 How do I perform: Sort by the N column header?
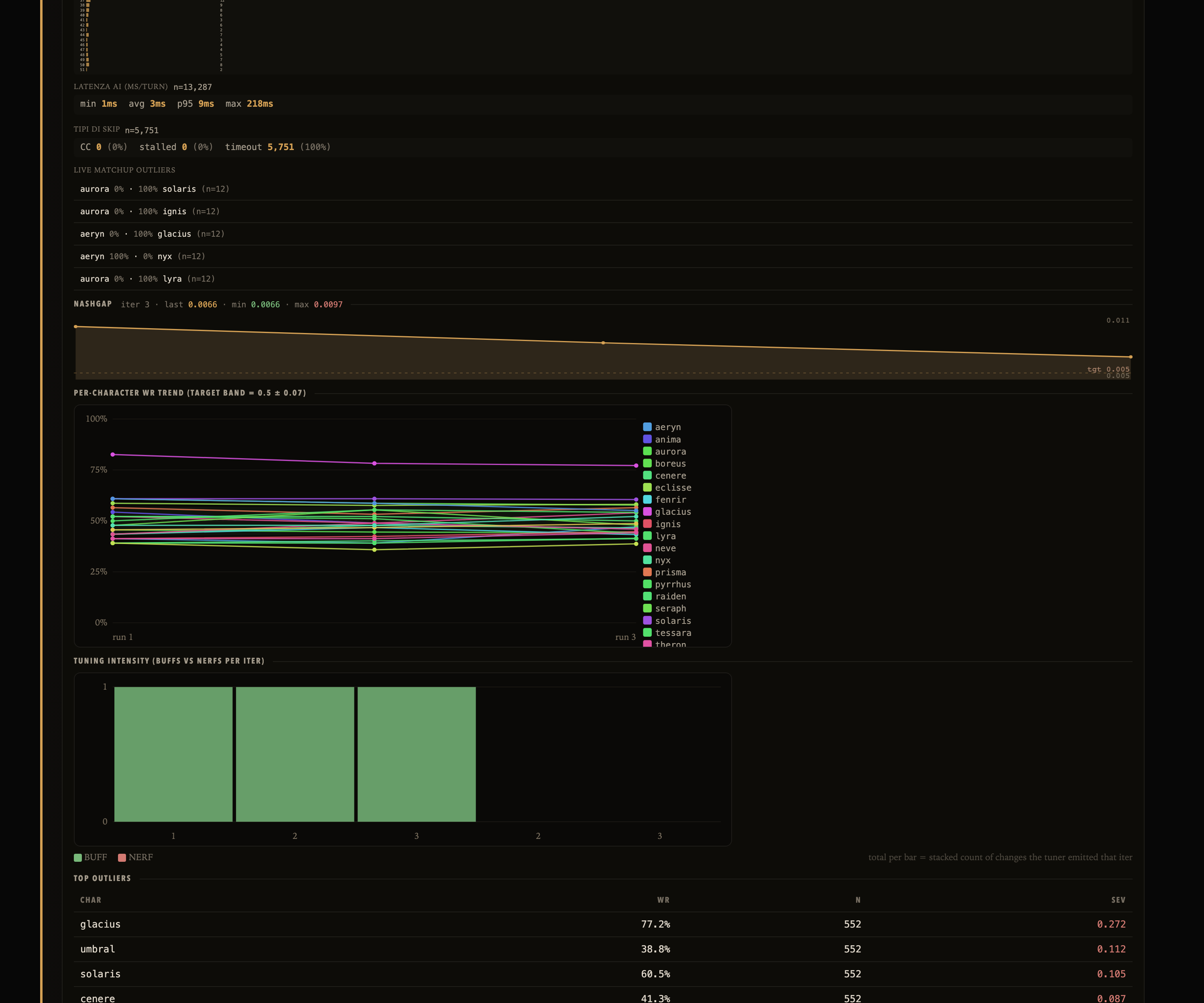point(858,900)
